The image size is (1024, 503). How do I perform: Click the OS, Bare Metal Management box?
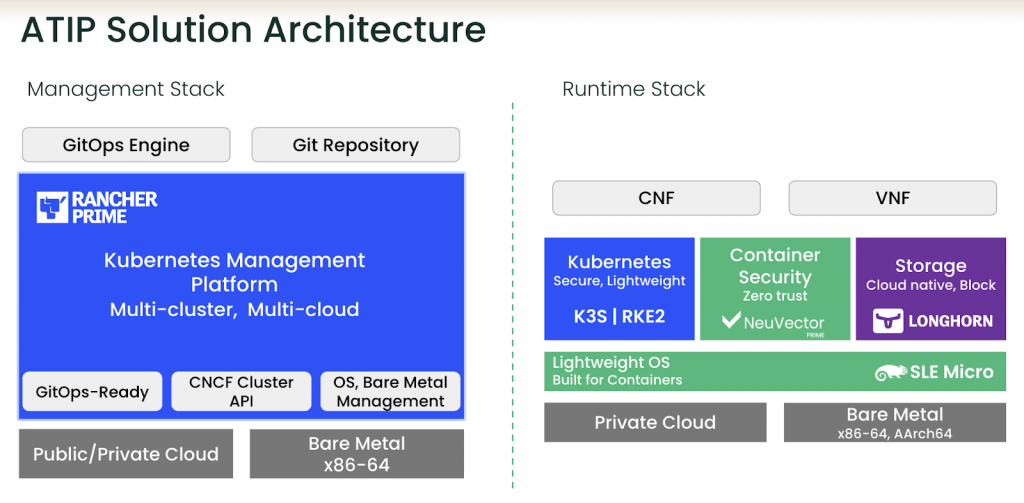coord(391,391)
